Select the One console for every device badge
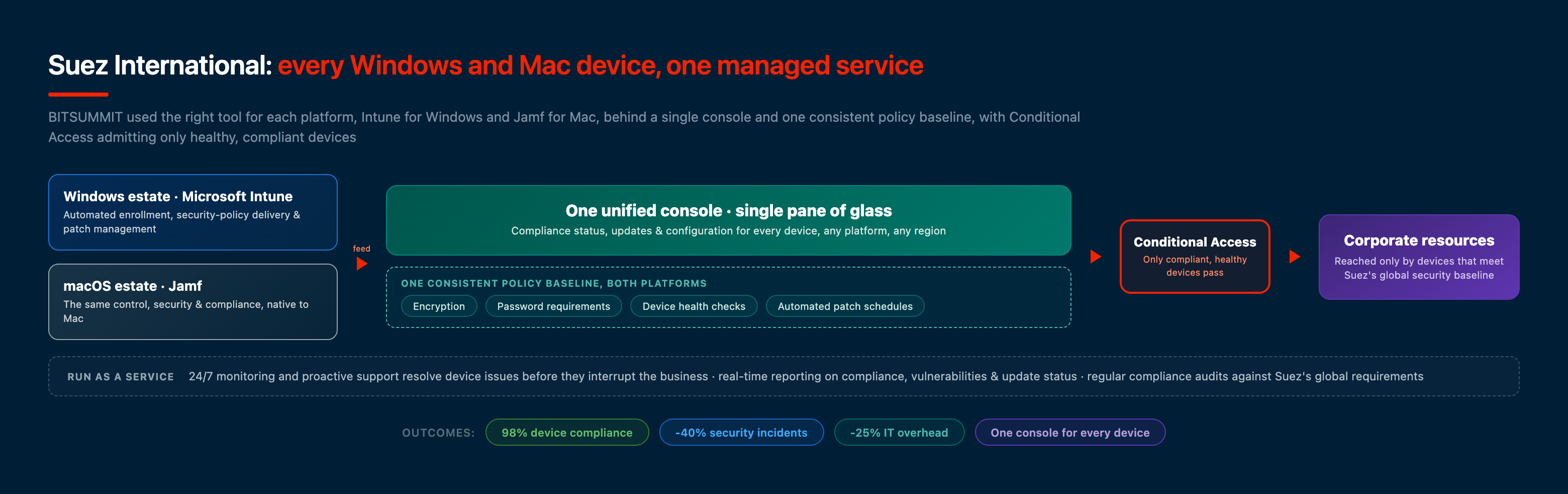The height and width of the screenshot is (494, 1568). [1070, 433]
